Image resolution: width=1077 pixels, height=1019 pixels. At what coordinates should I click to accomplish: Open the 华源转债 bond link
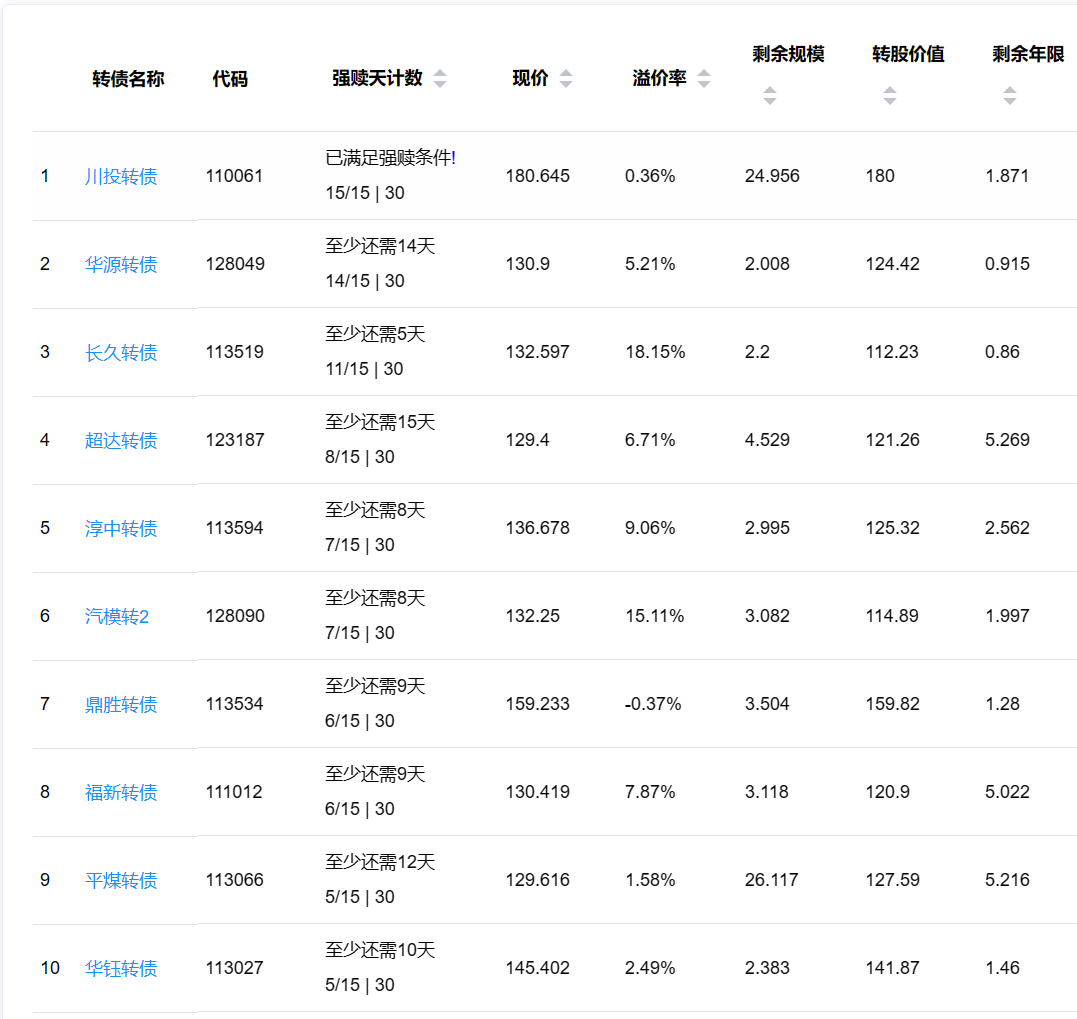(121, 265)
